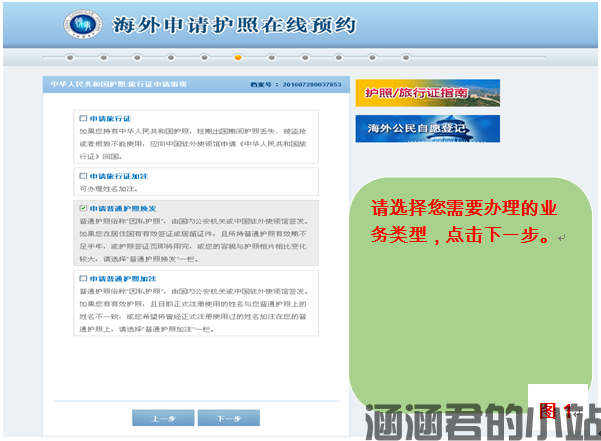This screenshot has height=441, width=601.
Task: Click the 海外申请护照在线预约 page title
Action: [234, 25]
